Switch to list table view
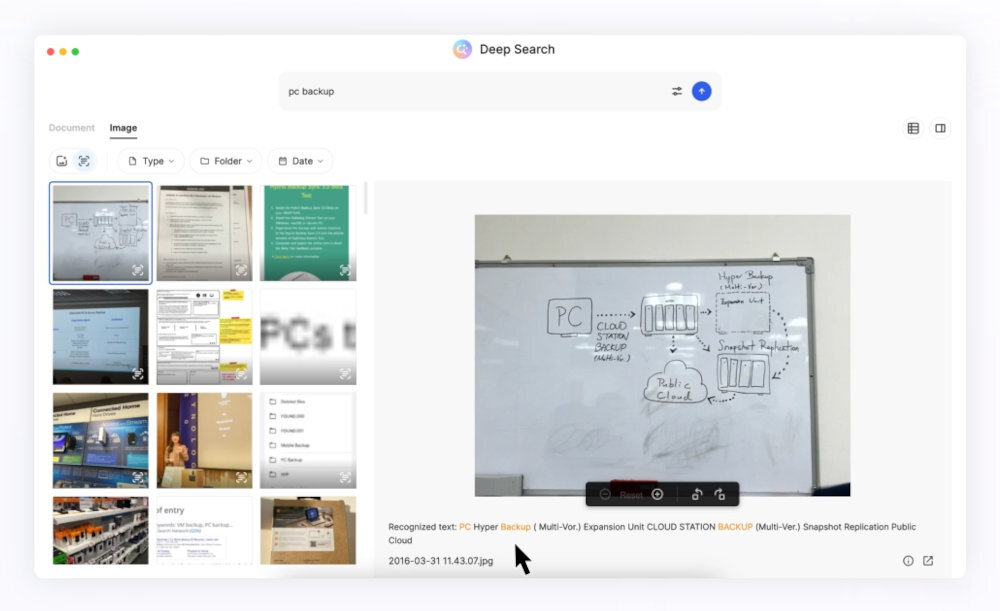The width and height of the screenshot is (1000, 611). click(913, 128)
